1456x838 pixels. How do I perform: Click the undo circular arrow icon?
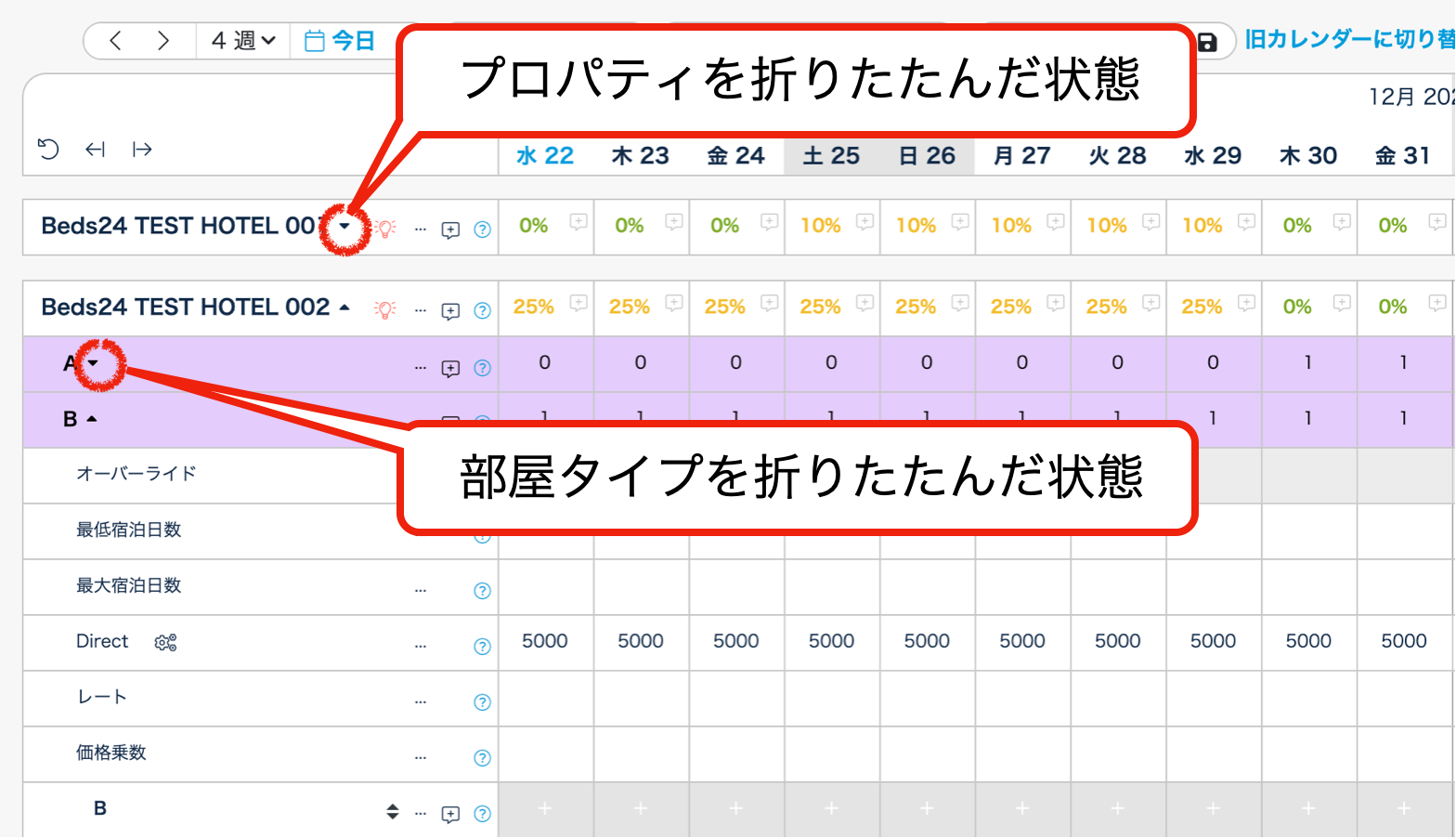coord(48,149)
